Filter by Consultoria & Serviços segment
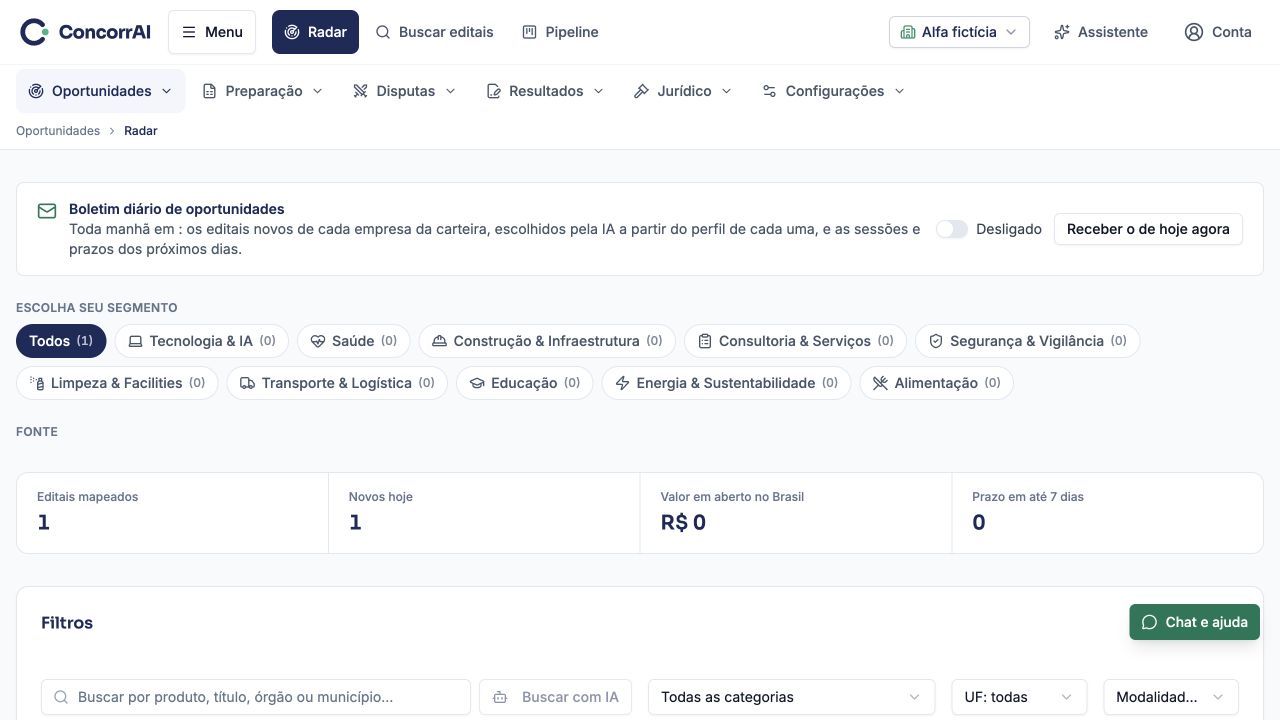Image resolution: width=1280 pixels, height=720 pixels. [x=796, y=341]
